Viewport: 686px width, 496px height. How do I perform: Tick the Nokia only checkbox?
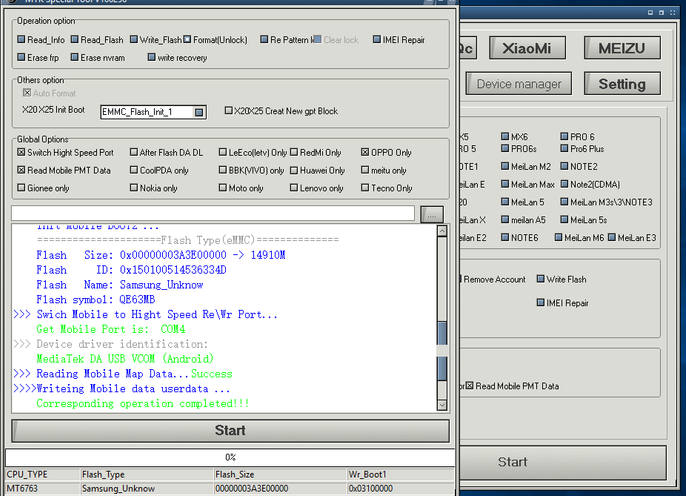[x=134, y=187]
